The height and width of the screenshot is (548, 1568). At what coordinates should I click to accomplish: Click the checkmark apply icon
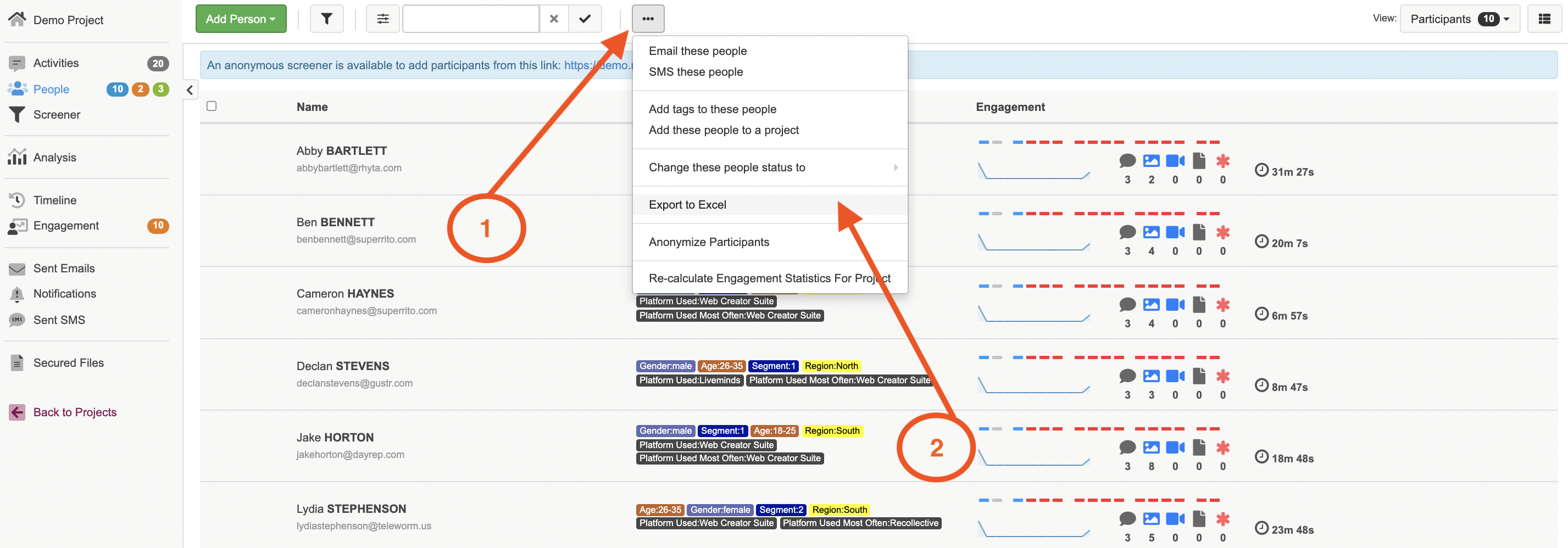click(x=585, y=19)
